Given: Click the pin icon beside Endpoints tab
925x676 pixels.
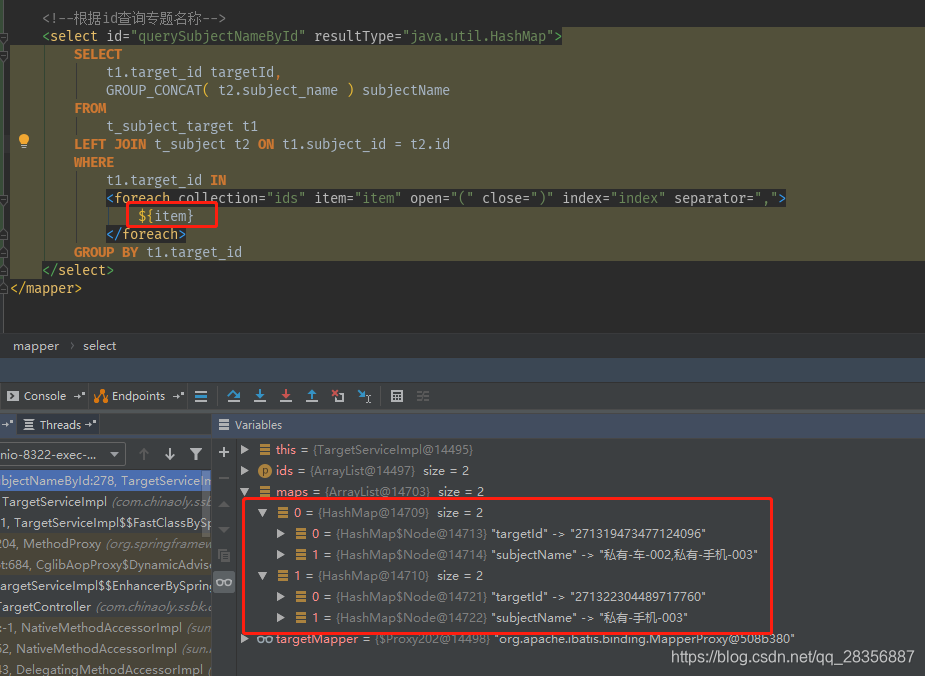Looking at the screenshot, I should click(178, 396).
